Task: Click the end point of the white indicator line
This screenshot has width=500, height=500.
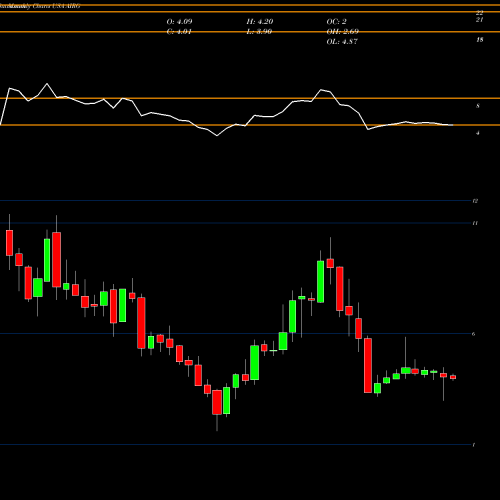Action: pyautogui.click(x=452, y=125)
